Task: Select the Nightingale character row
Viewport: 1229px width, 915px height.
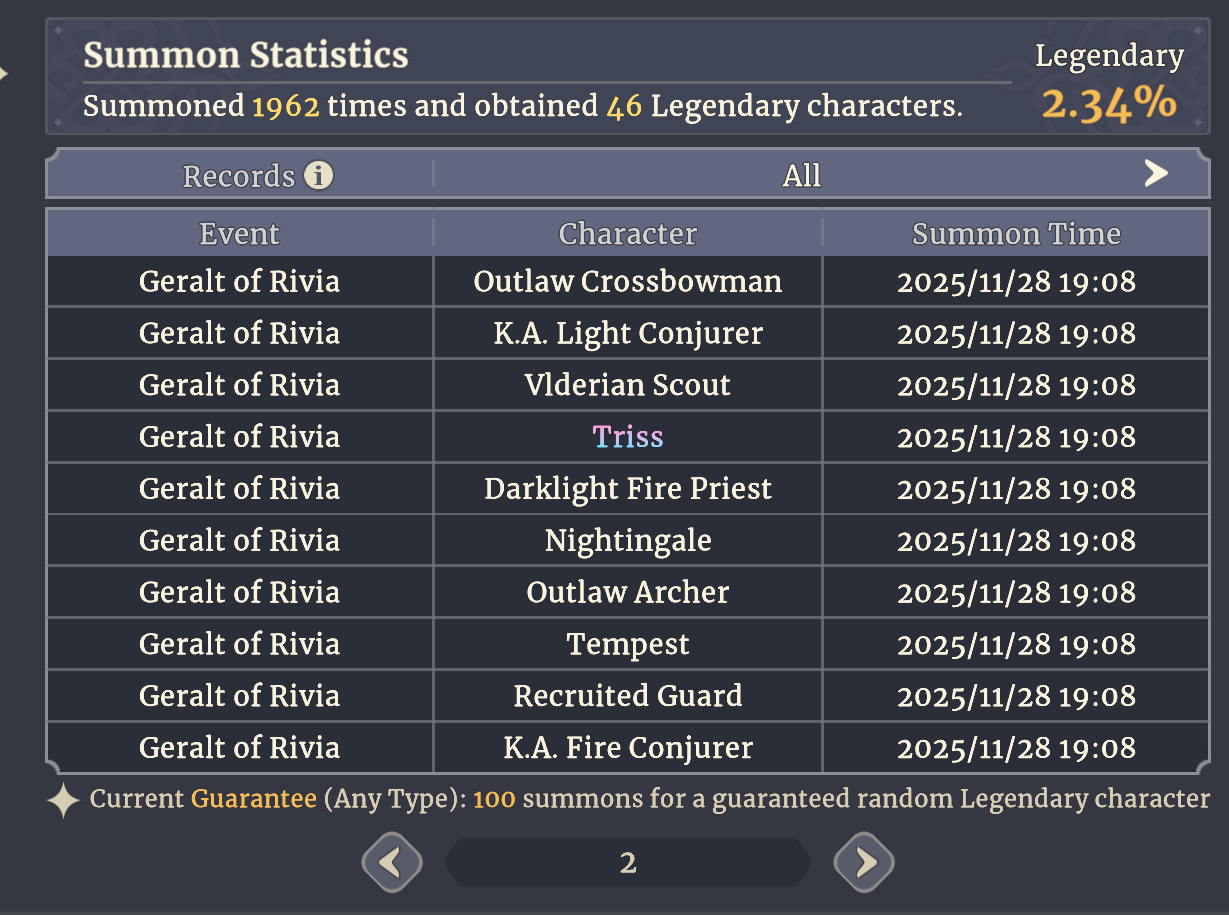Action: [x=628, y=541]
